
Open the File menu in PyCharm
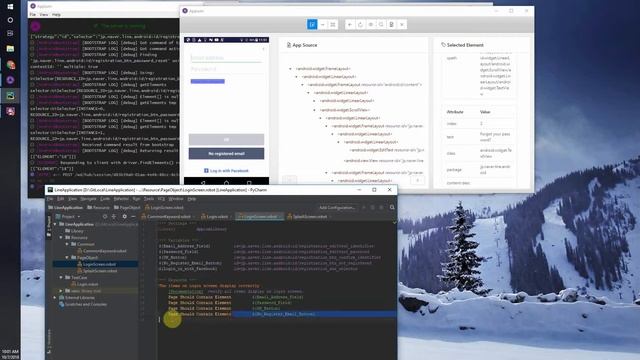click(x=50, y=199)
